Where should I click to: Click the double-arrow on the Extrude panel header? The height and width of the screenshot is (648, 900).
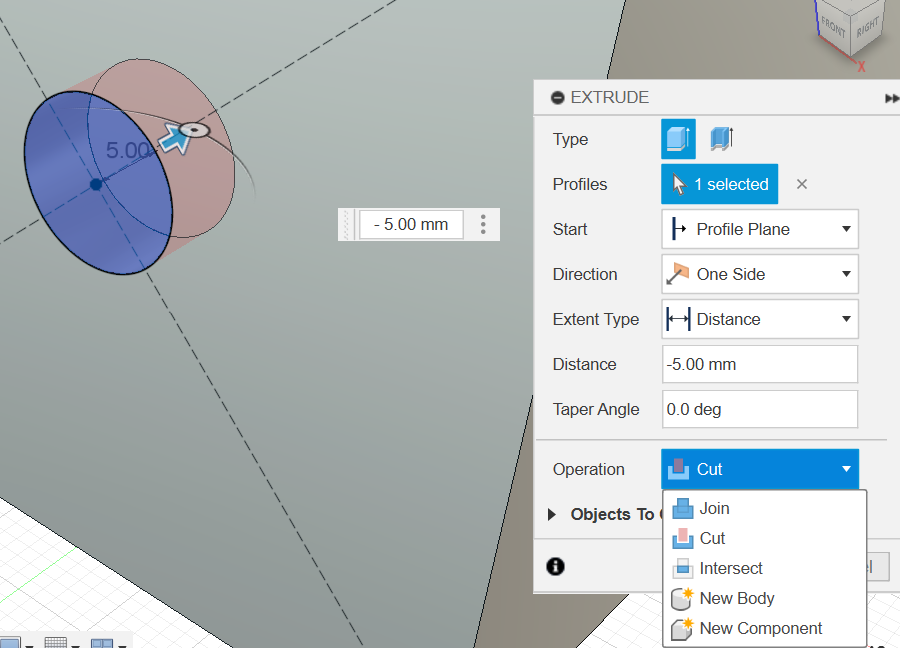pyautogui.click(x=891, y=98)
